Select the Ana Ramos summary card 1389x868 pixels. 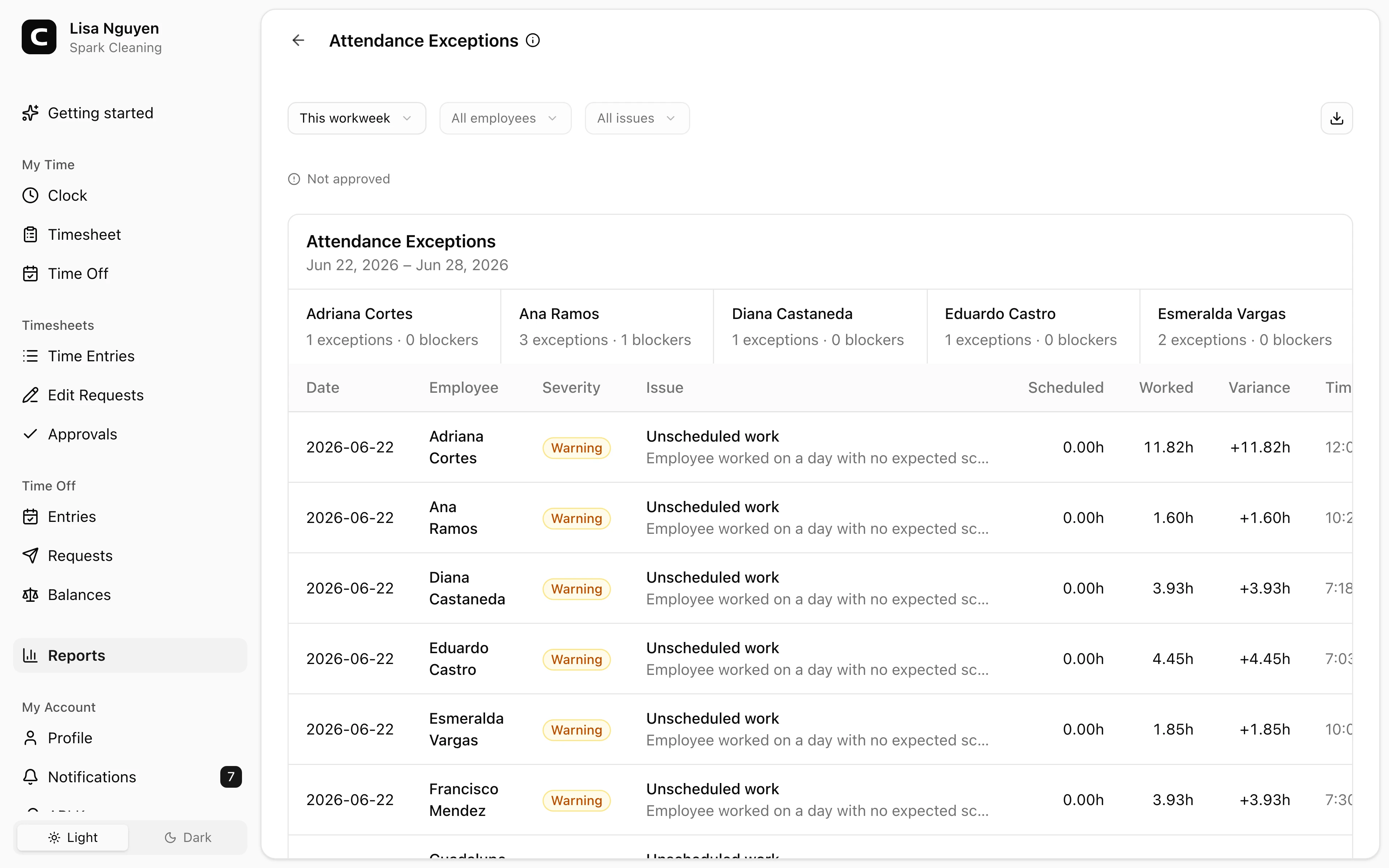[x=607, y=327]
